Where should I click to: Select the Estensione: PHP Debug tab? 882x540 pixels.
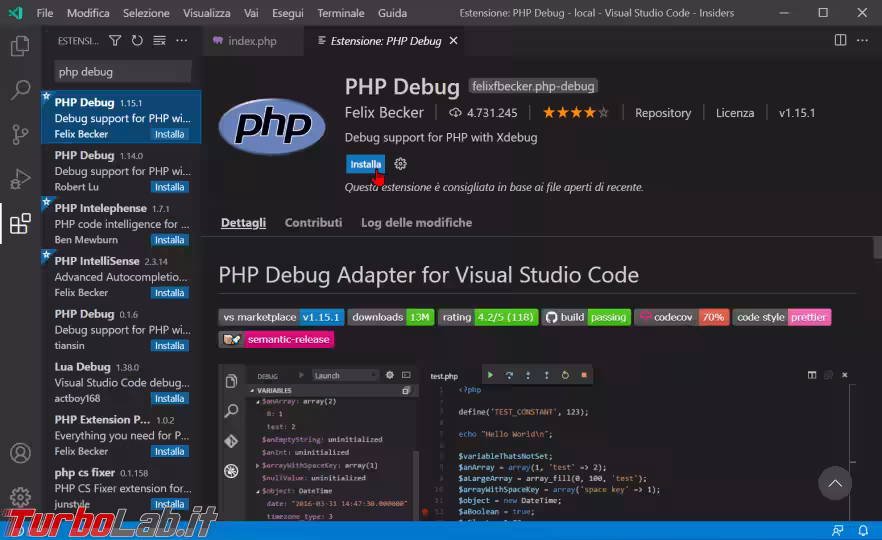386,40
